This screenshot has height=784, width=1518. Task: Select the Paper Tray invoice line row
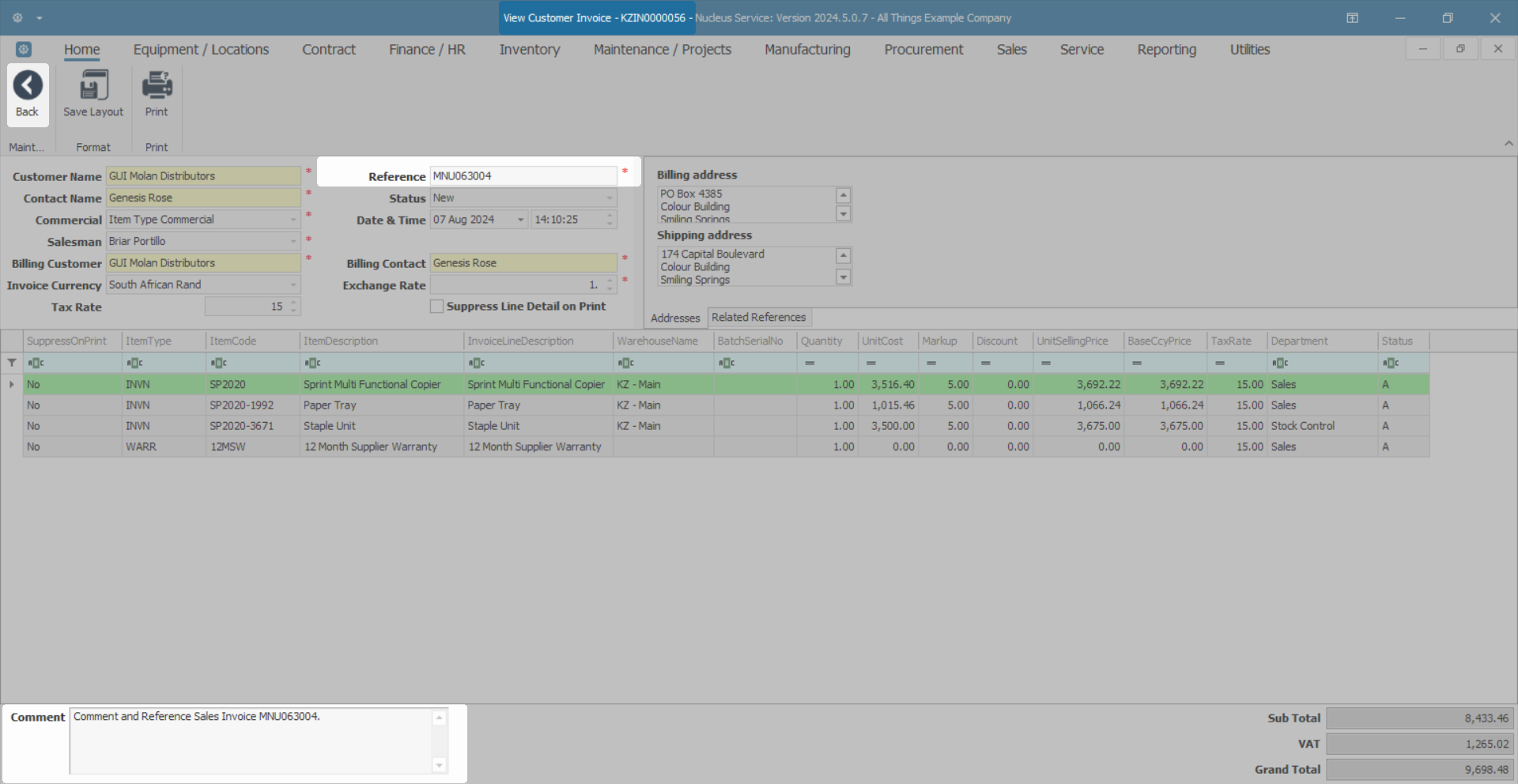click(726, 405)
